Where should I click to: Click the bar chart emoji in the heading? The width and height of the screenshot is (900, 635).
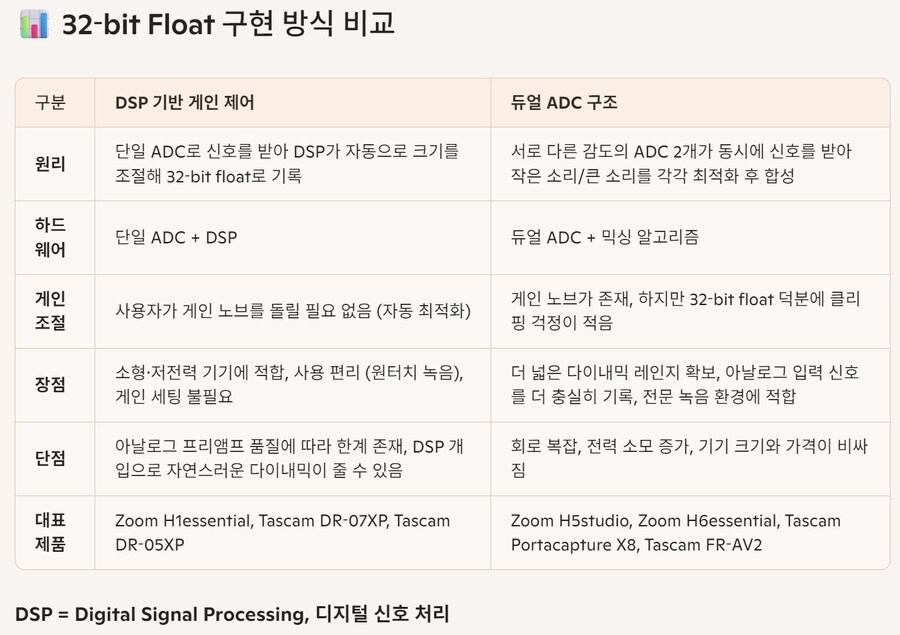click(x=33, y=24)
